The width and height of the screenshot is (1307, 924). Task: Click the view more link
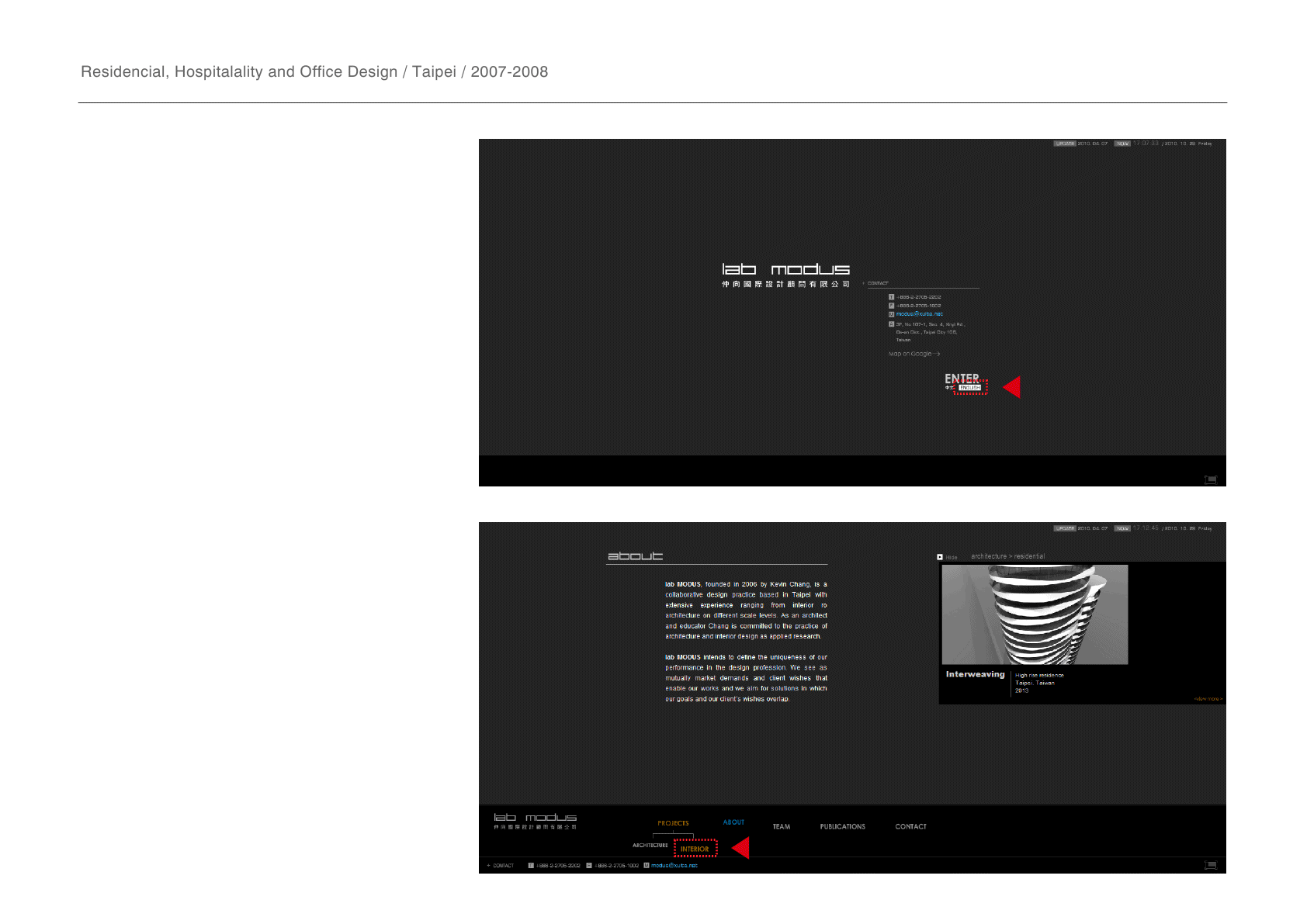coord(1208,699)
